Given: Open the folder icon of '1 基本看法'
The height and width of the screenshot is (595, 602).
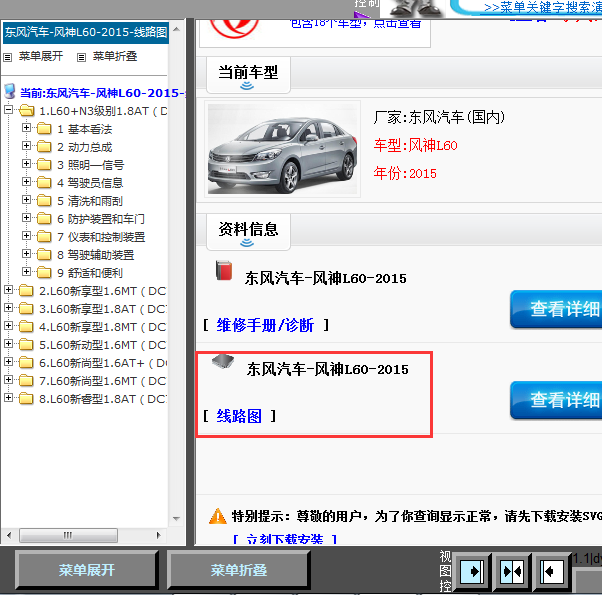Looking at the screenshot, I should click(x=44, y=129).
